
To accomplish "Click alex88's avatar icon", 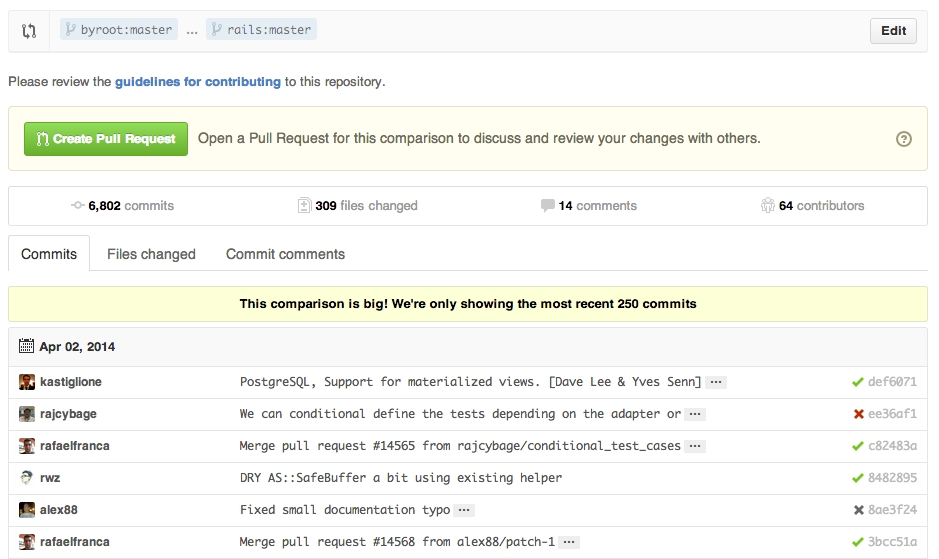I will 27,510.
